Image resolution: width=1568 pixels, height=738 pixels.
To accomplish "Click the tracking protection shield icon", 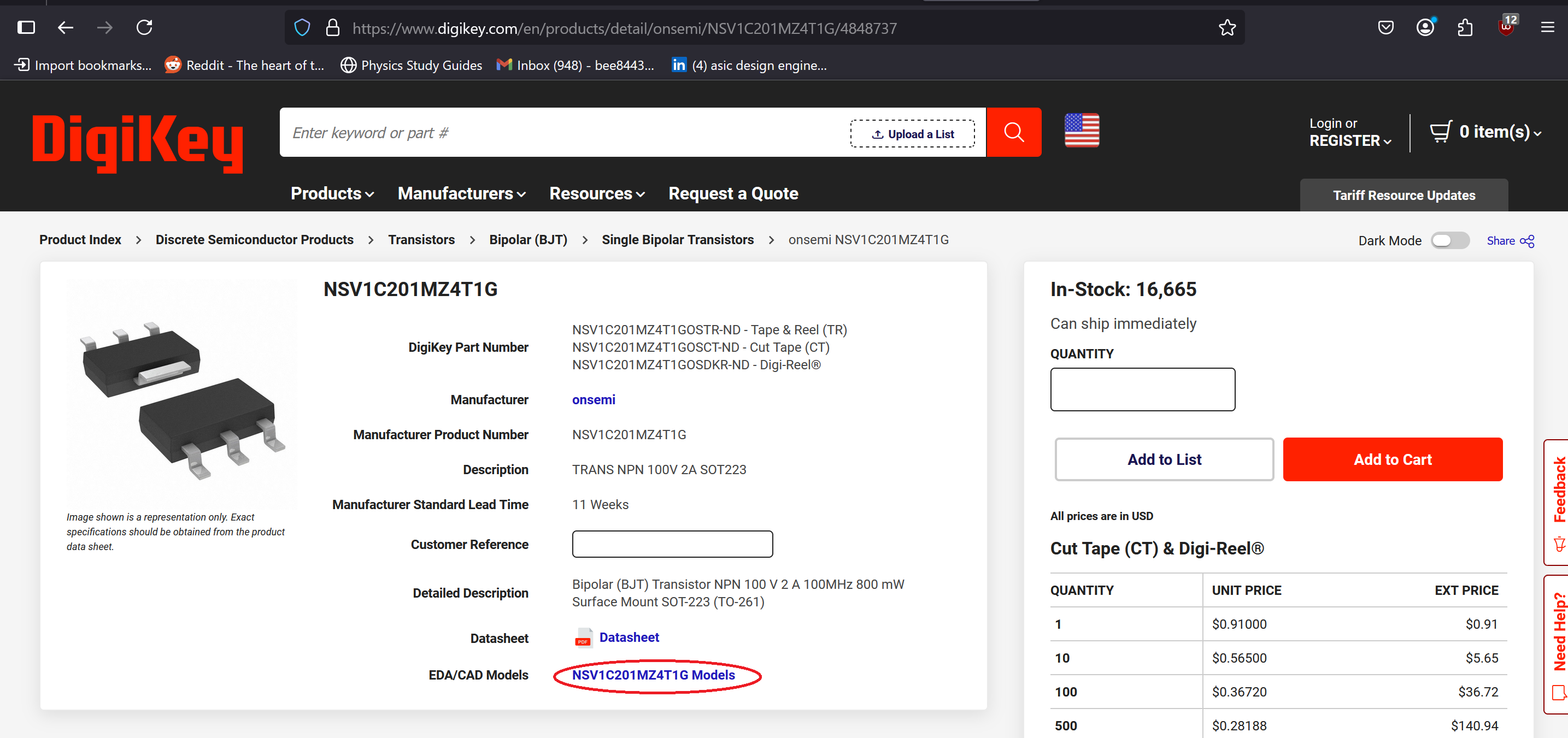I will 302,28.
